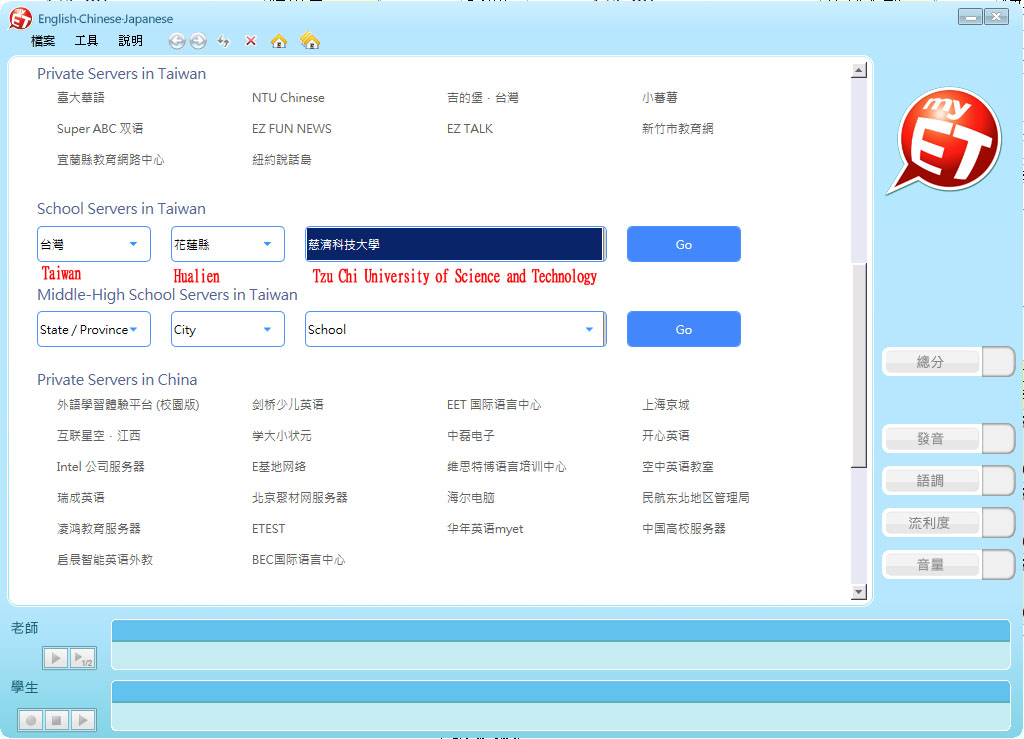Play the teacher audio
The image size is (1024, 739).
click(x=56, y=658)
